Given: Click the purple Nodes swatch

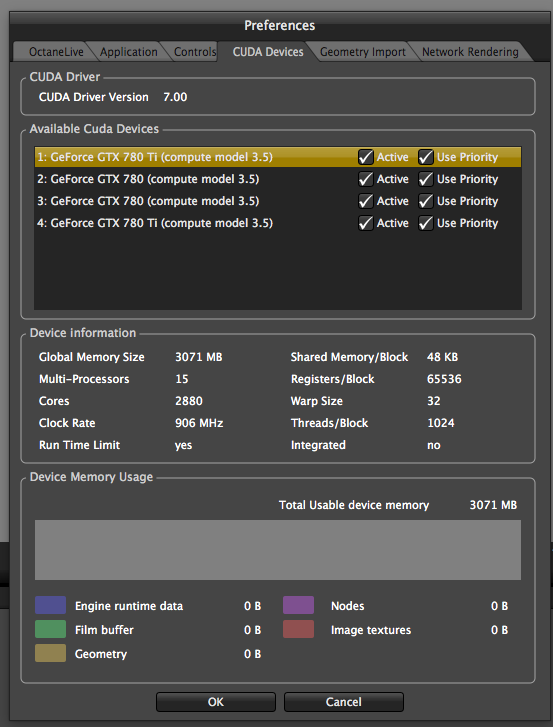Looking at the screenshot, I should [x=299, y=606].
